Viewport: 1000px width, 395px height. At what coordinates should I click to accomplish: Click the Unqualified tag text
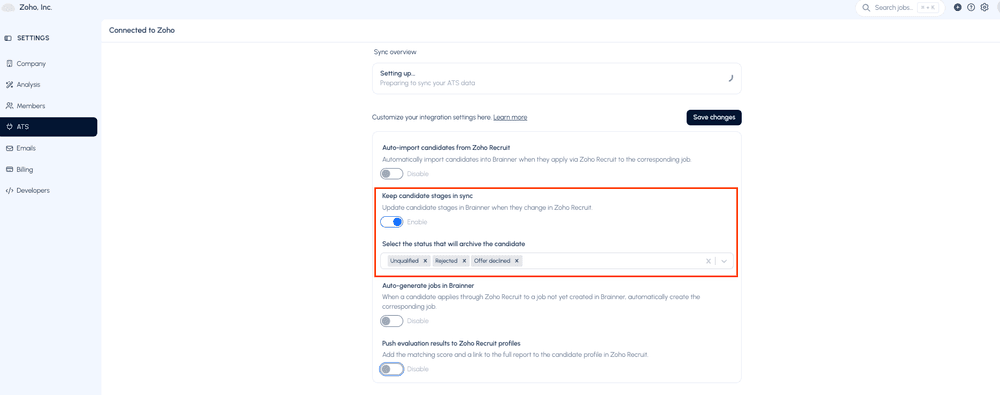click(404, 261)
